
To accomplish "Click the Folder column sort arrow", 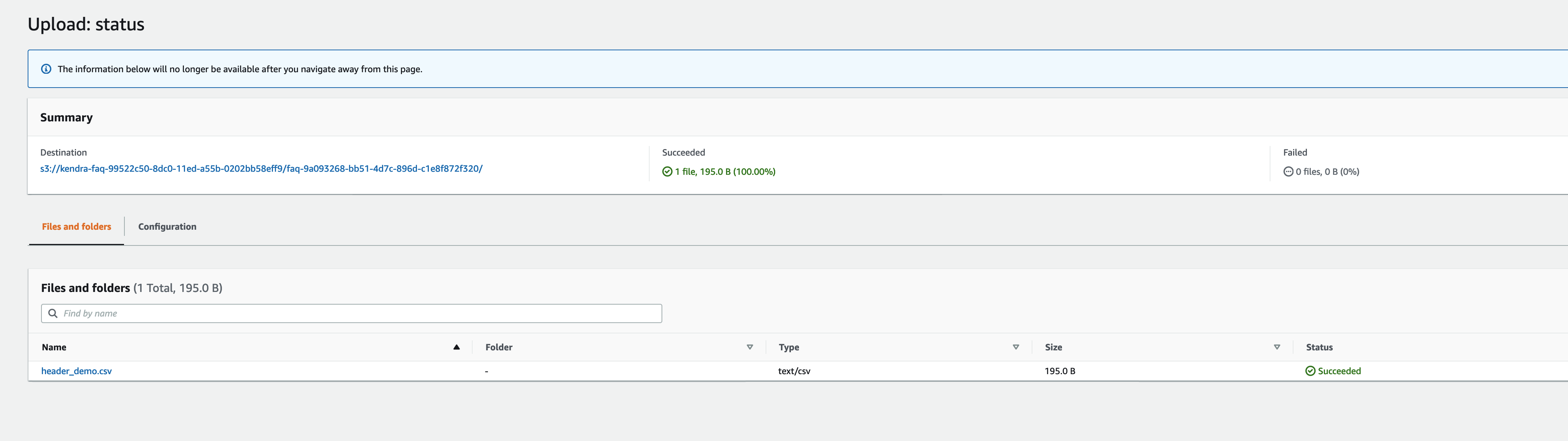I will 749,347.
